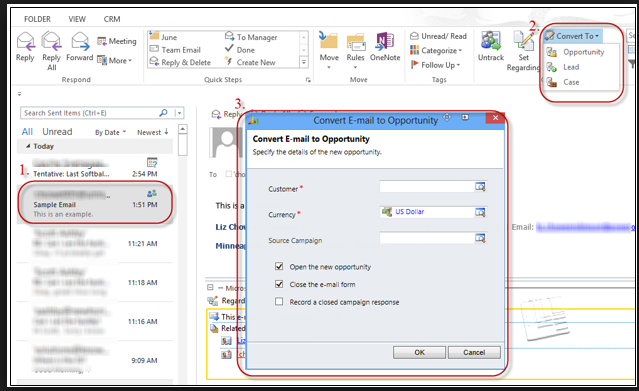The height and width of the screenshot is (391, 639).
Task: Open the FOLDER ribbon tab
Action: coord(37,19)
